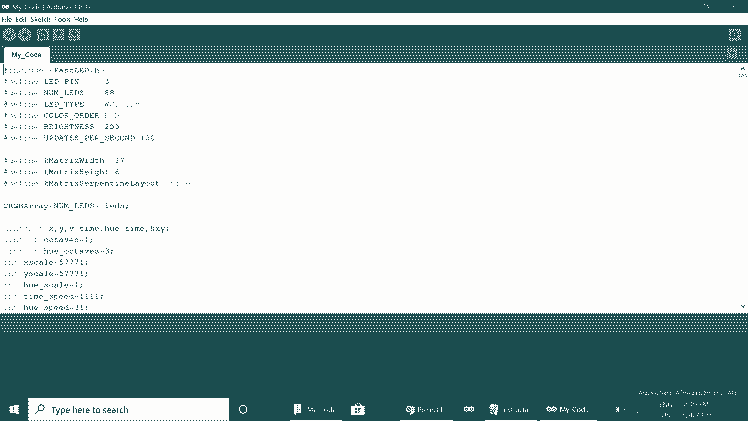Click the LED_TYPE define line
748x421 pixels.
point(72,104)
